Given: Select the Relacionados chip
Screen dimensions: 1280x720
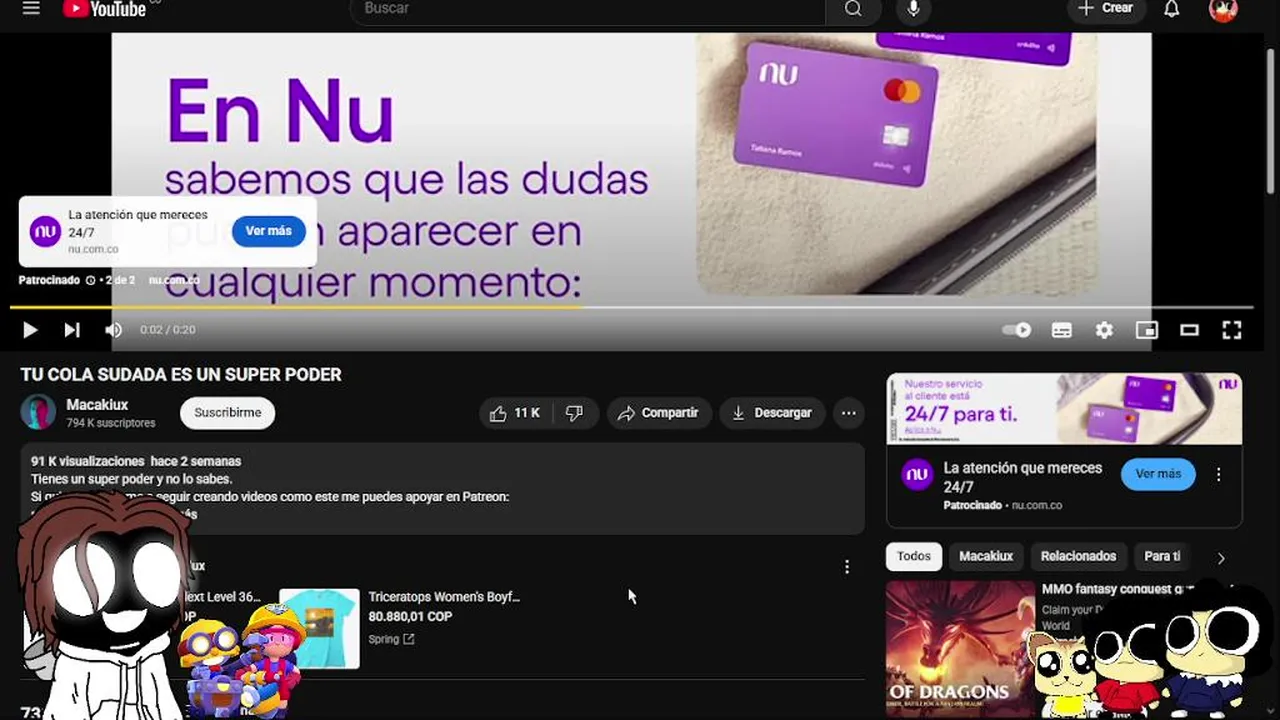Looking at the screenshot, I should [1078, 556].
